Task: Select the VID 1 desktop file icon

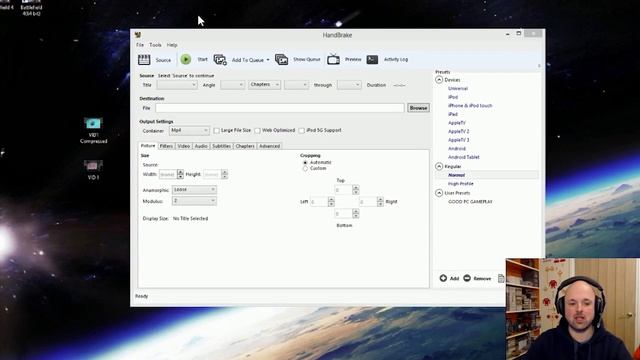Action: [93, 170]
